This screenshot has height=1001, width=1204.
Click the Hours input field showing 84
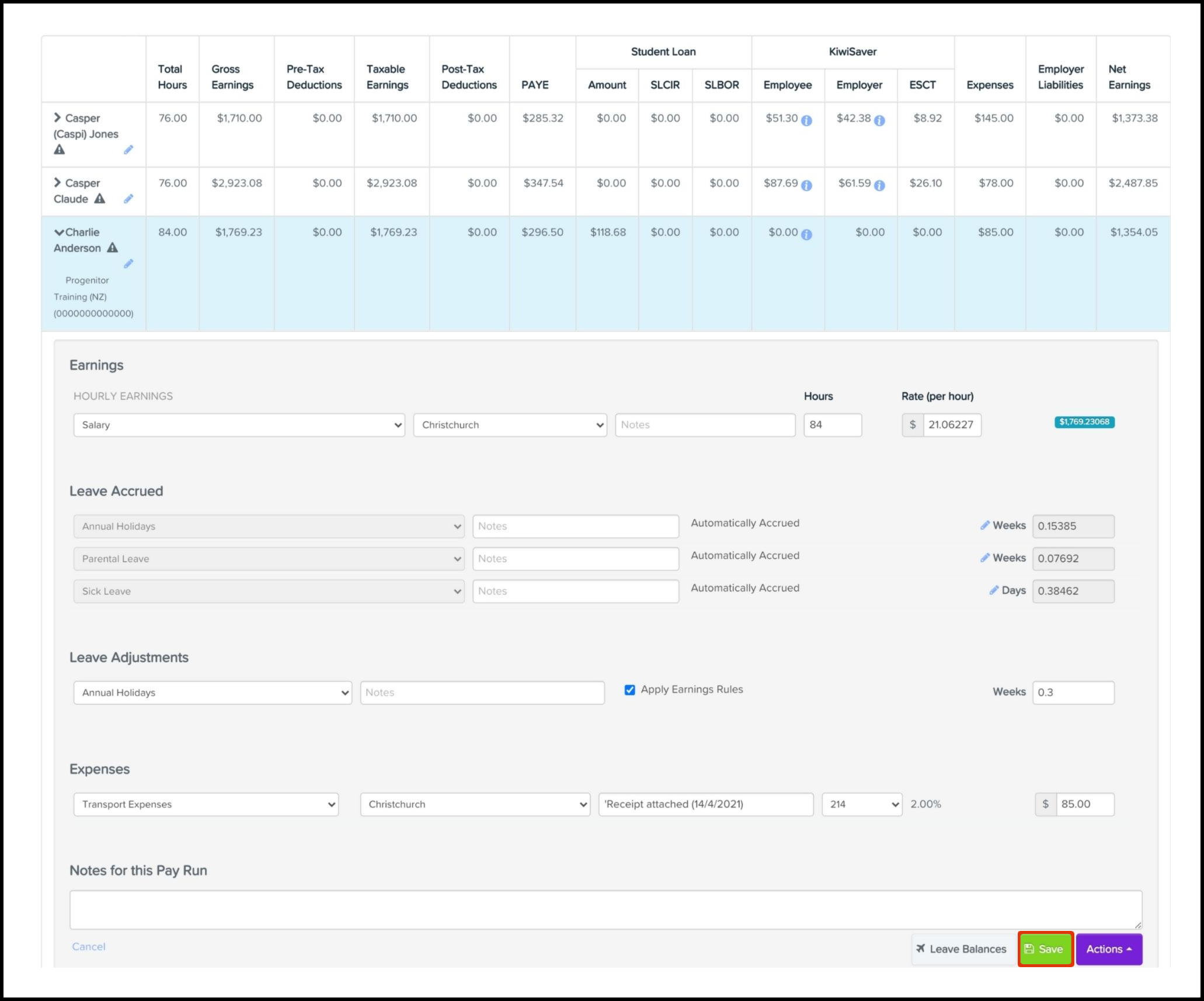(x=831, y=425)
